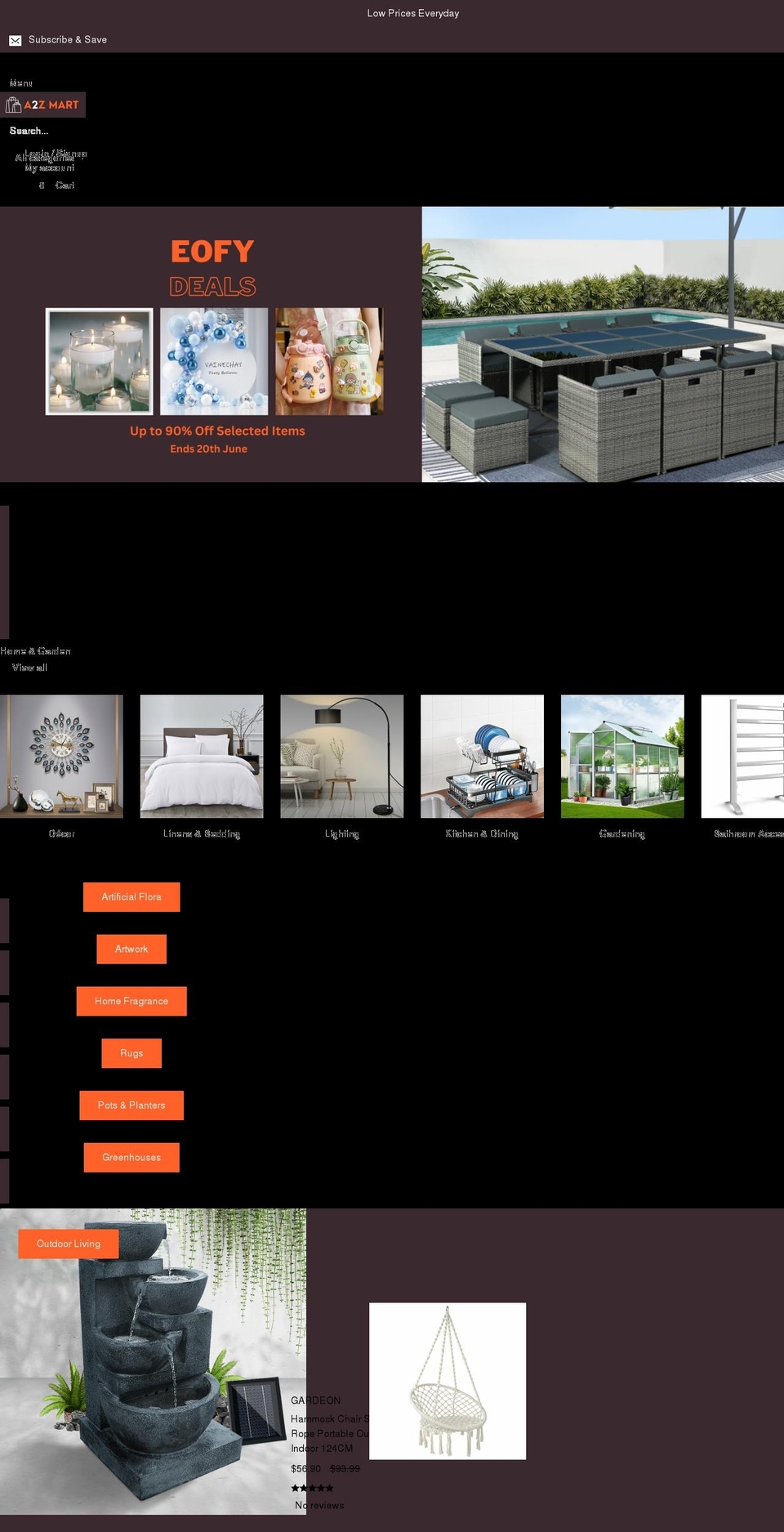The image size is (784, 1532).
Task: Click the shopping bag logo icon
Action: pos(13,105)
